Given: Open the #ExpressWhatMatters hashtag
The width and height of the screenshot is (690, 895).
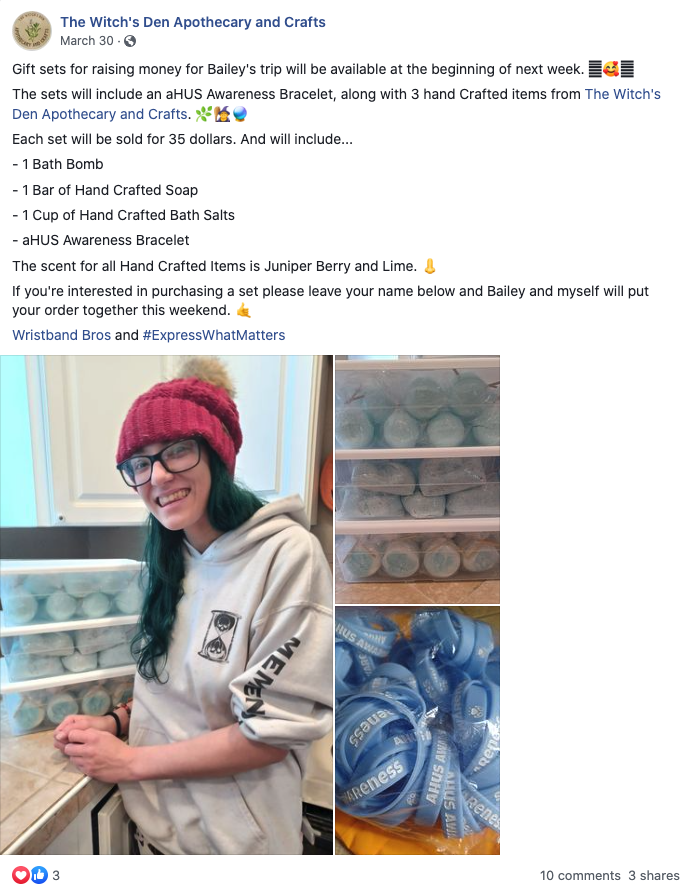Looking at the screenshot, I should [x=213, y=335].
